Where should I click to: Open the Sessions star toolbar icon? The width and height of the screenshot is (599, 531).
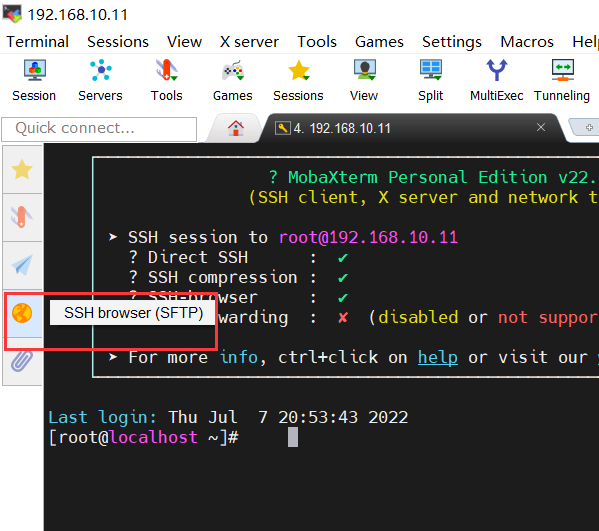298,81
